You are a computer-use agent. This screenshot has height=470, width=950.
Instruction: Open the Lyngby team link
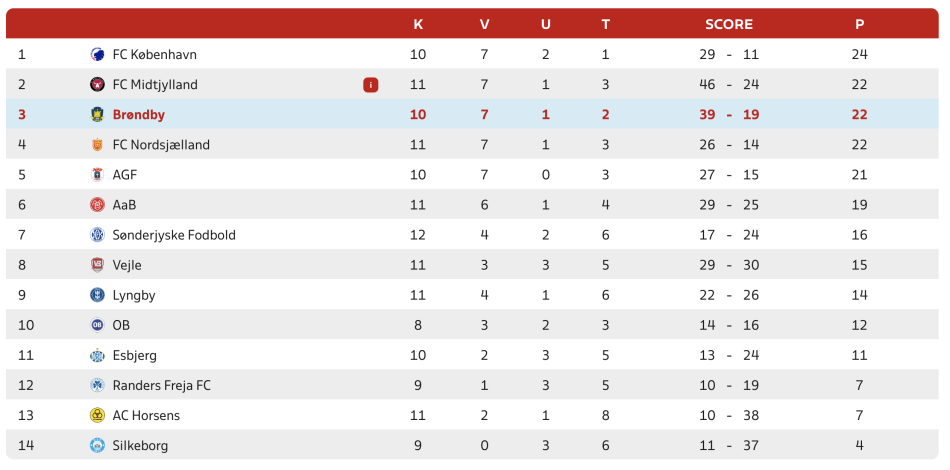134,296
